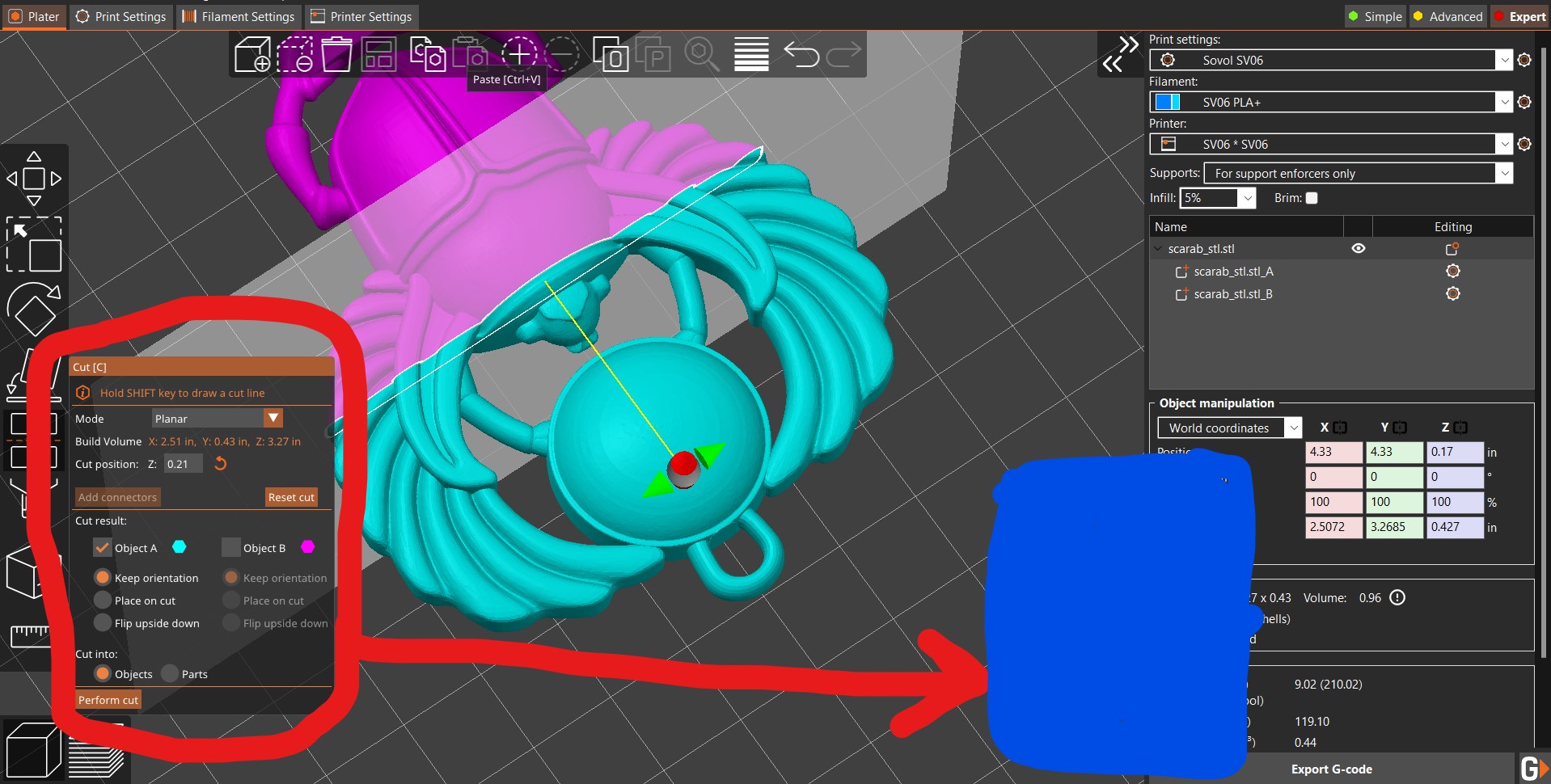Delete all objects using the trash icon
Screen dimensions: 1551x784
tap(337, 53)
